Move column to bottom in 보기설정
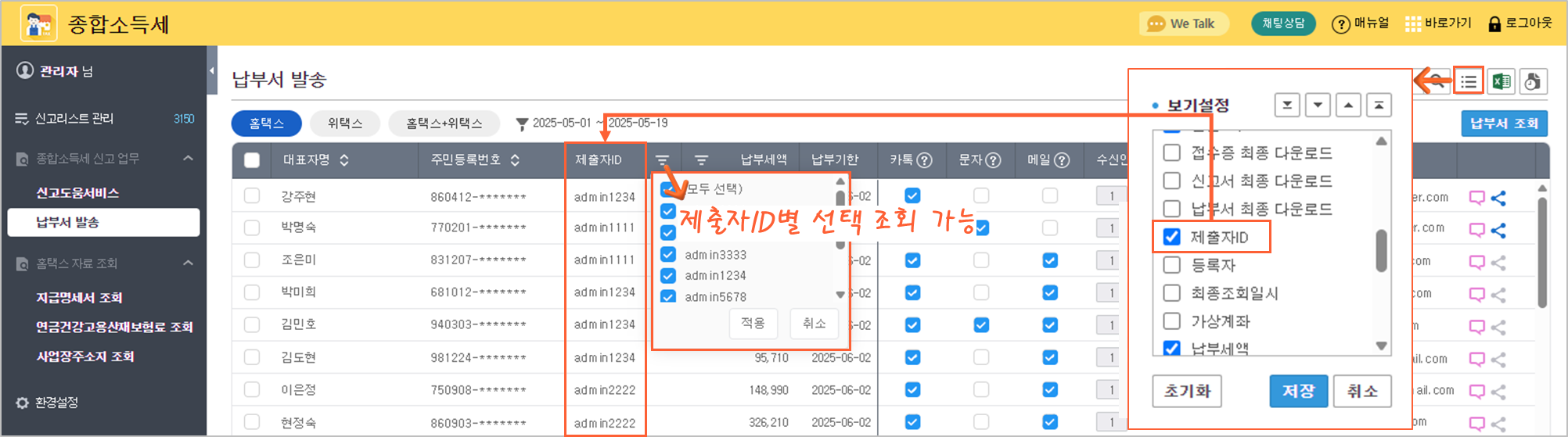The height and width of the screenshot is (437, 1568). [x=1287, y=105]
